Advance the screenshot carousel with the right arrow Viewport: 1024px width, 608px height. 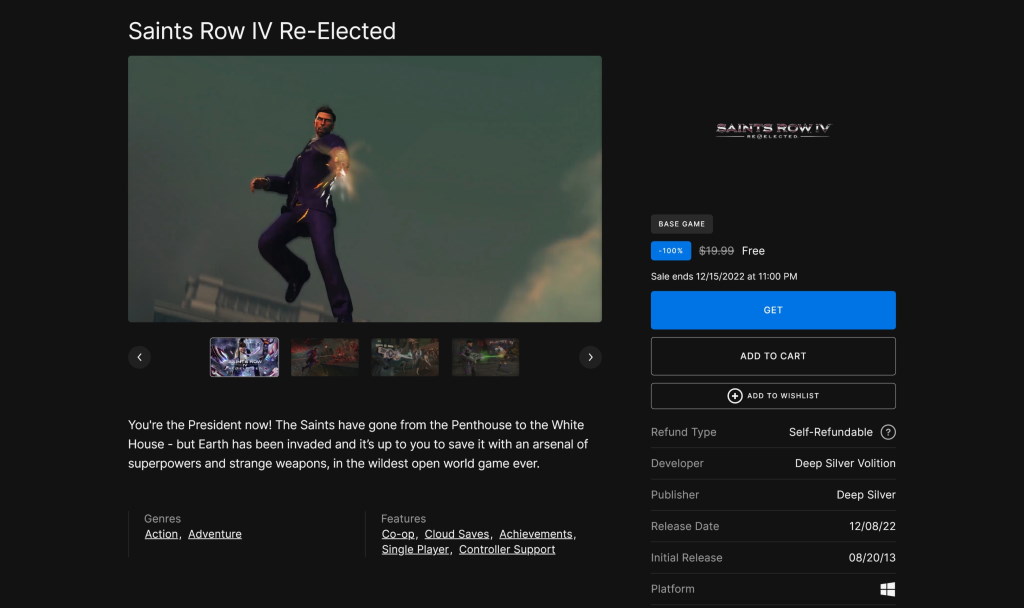[590, 357]
